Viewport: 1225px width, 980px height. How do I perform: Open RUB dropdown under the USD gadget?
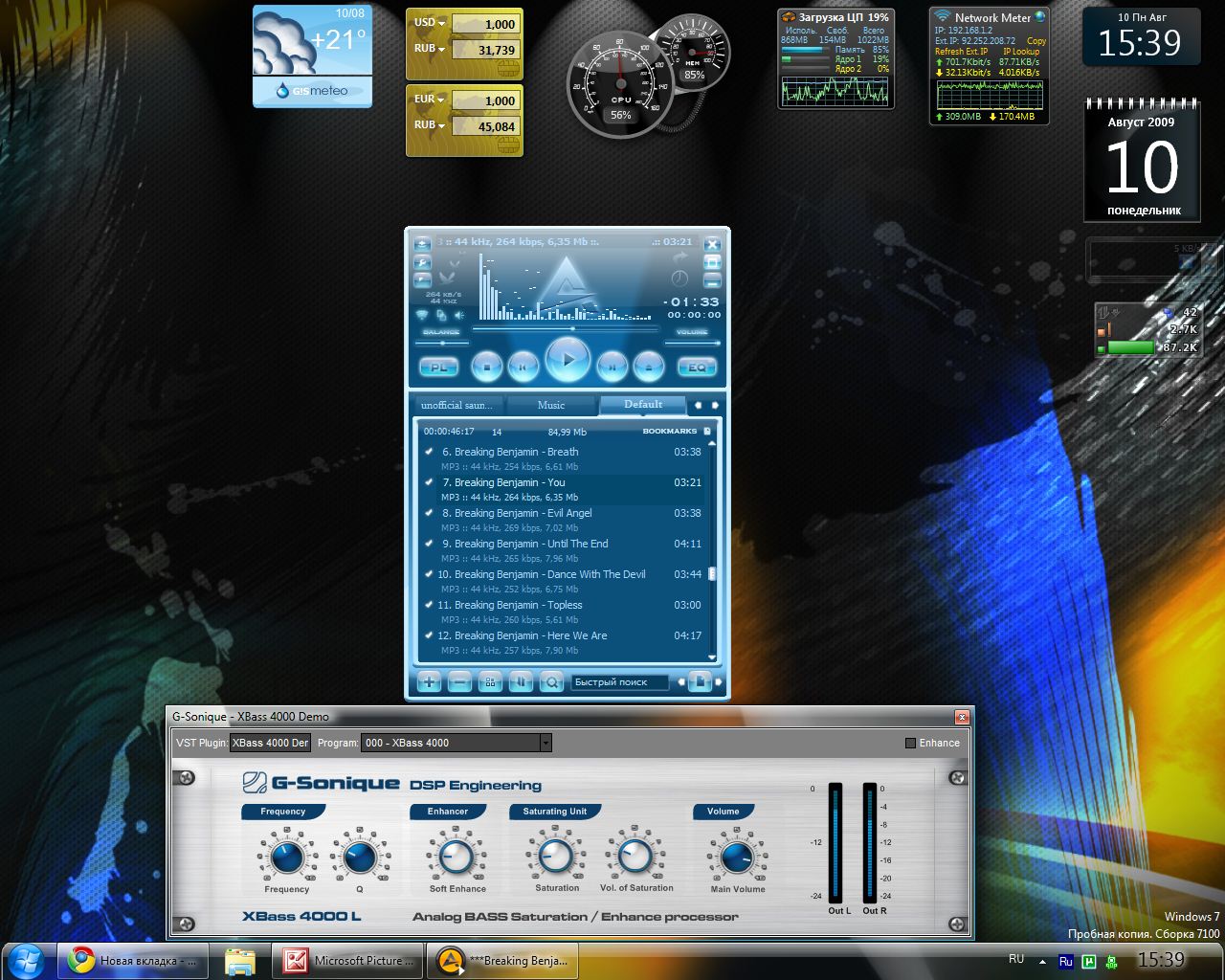click(x=429, y=49)
